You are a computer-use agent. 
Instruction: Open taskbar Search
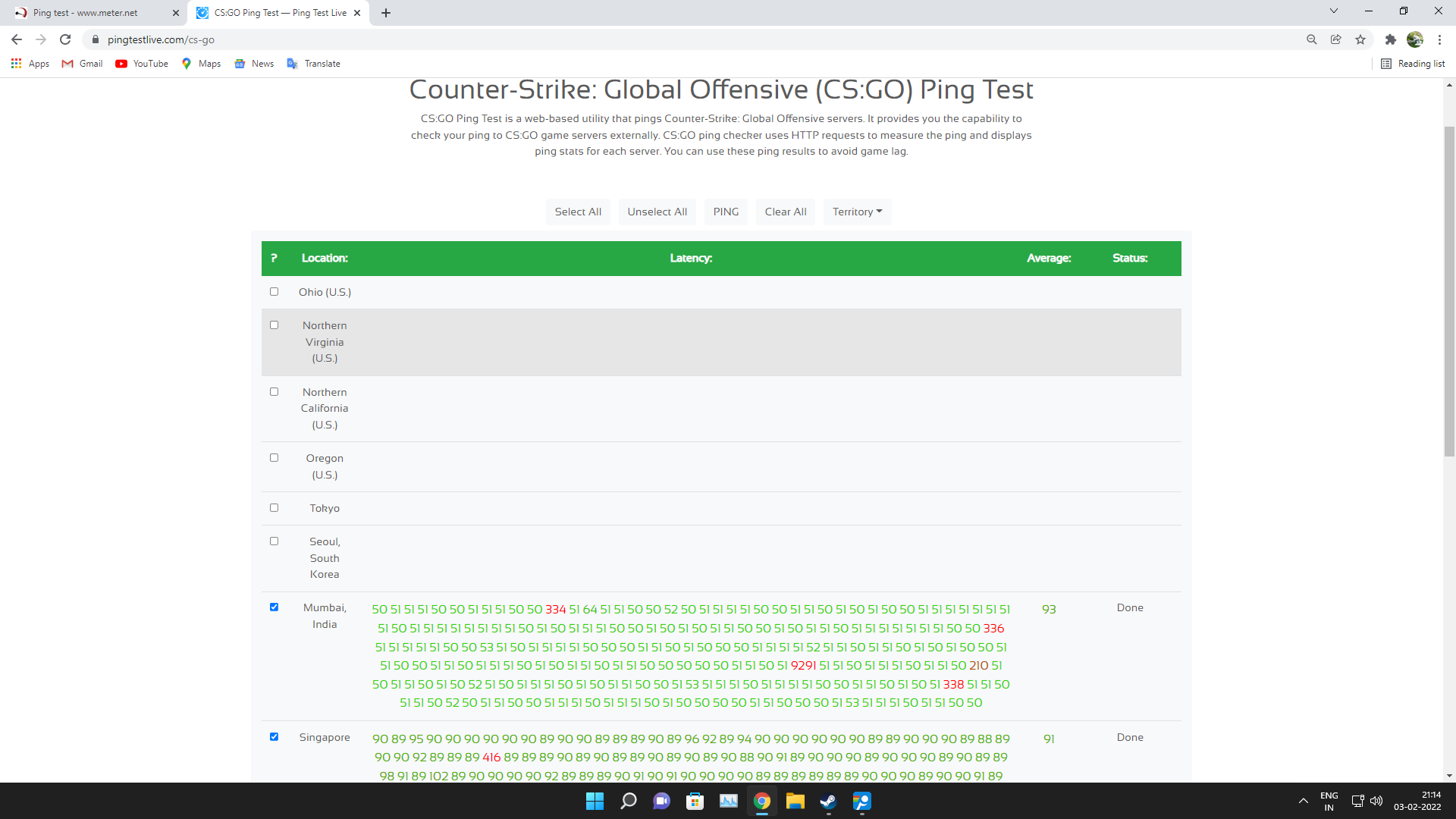(x=629, y=801)
